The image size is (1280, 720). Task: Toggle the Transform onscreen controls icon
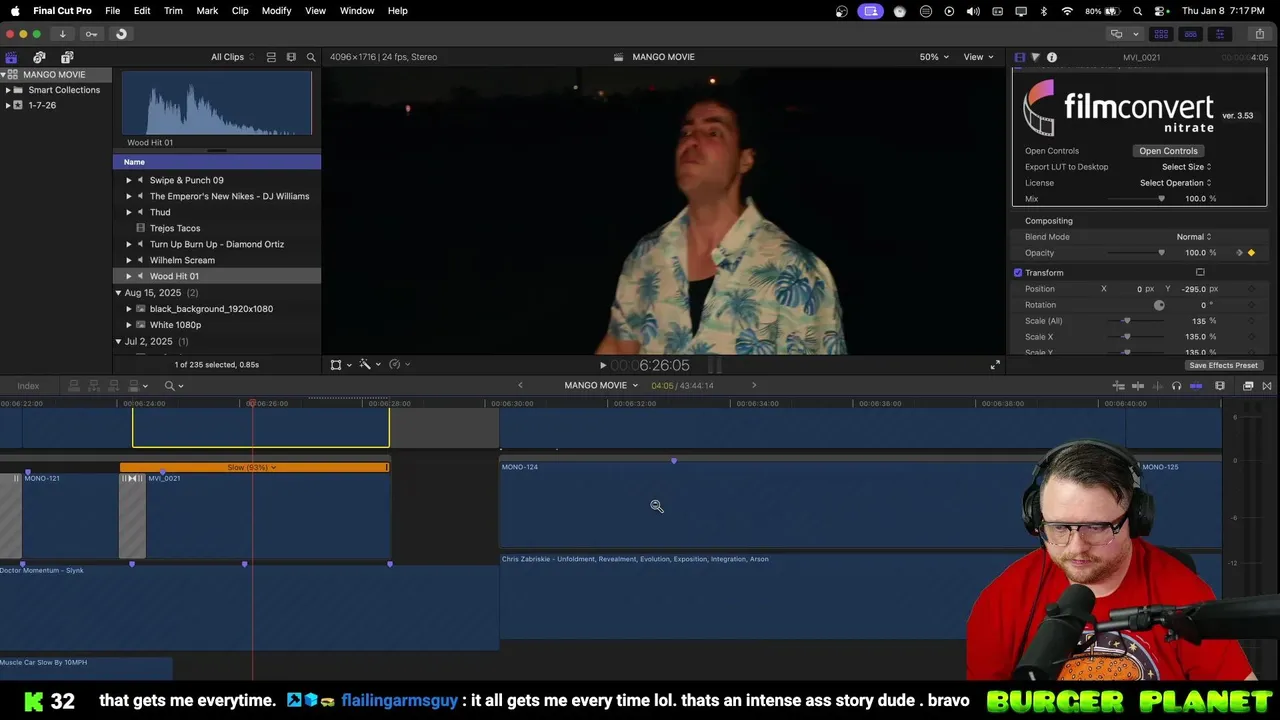coord(1200,273)
